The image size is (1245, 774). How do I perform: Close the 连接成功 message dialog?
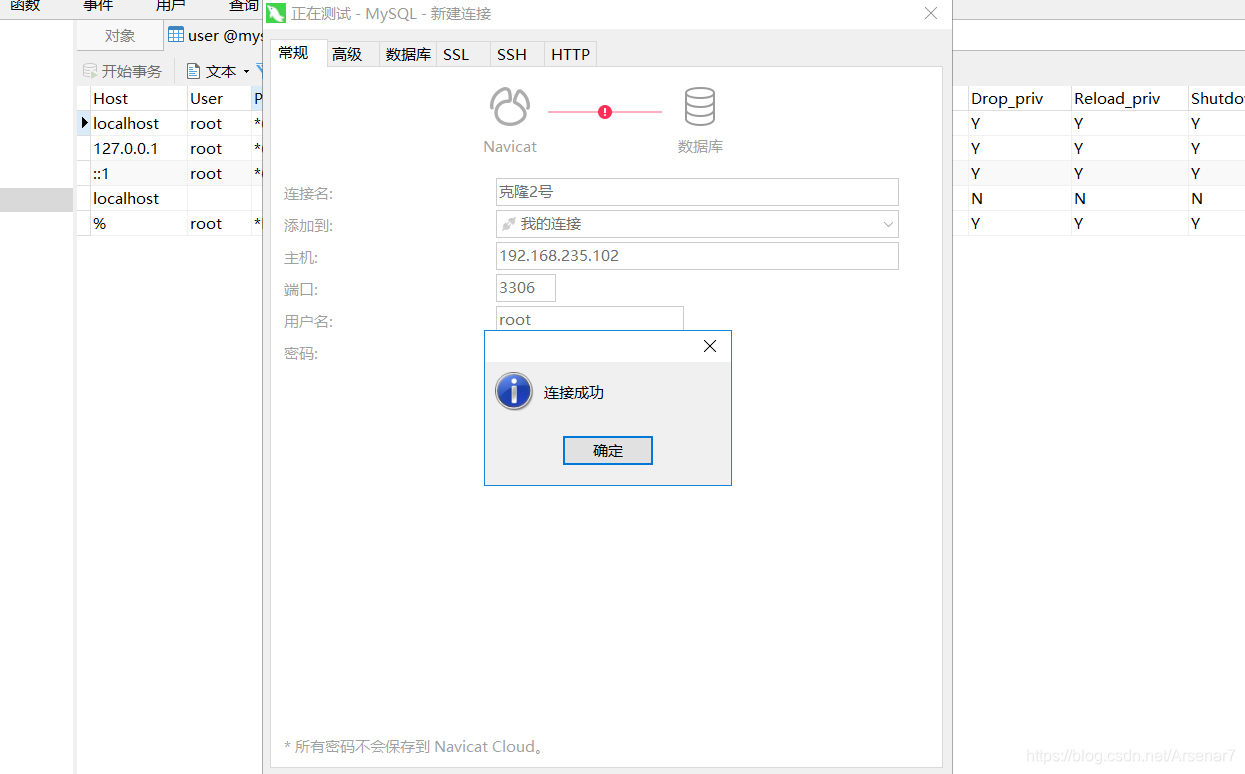pos(710,346)
